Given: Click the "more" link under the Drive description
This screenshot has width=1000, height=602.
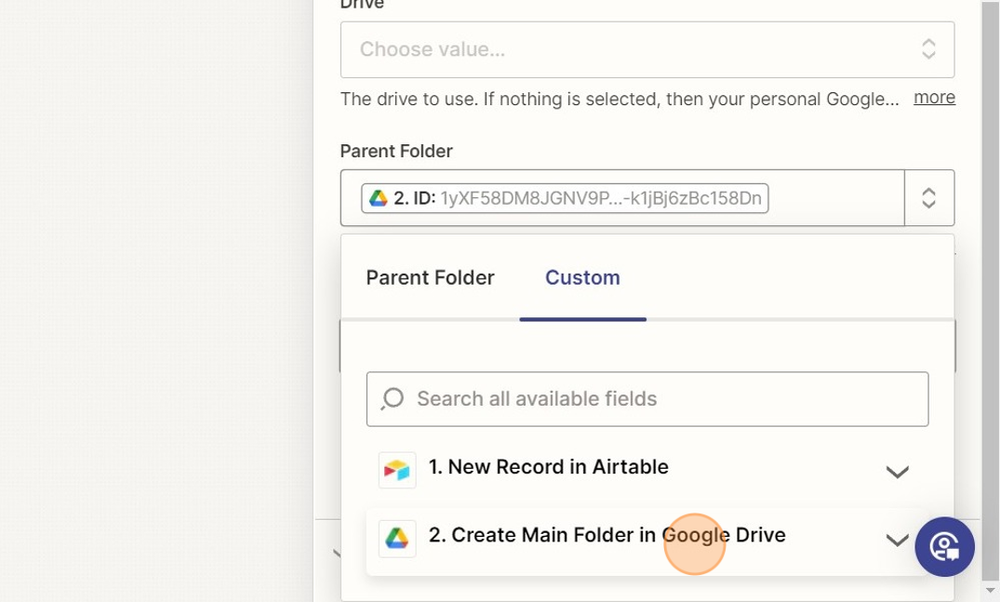Looking at the screenshot, I should (934, 97).
